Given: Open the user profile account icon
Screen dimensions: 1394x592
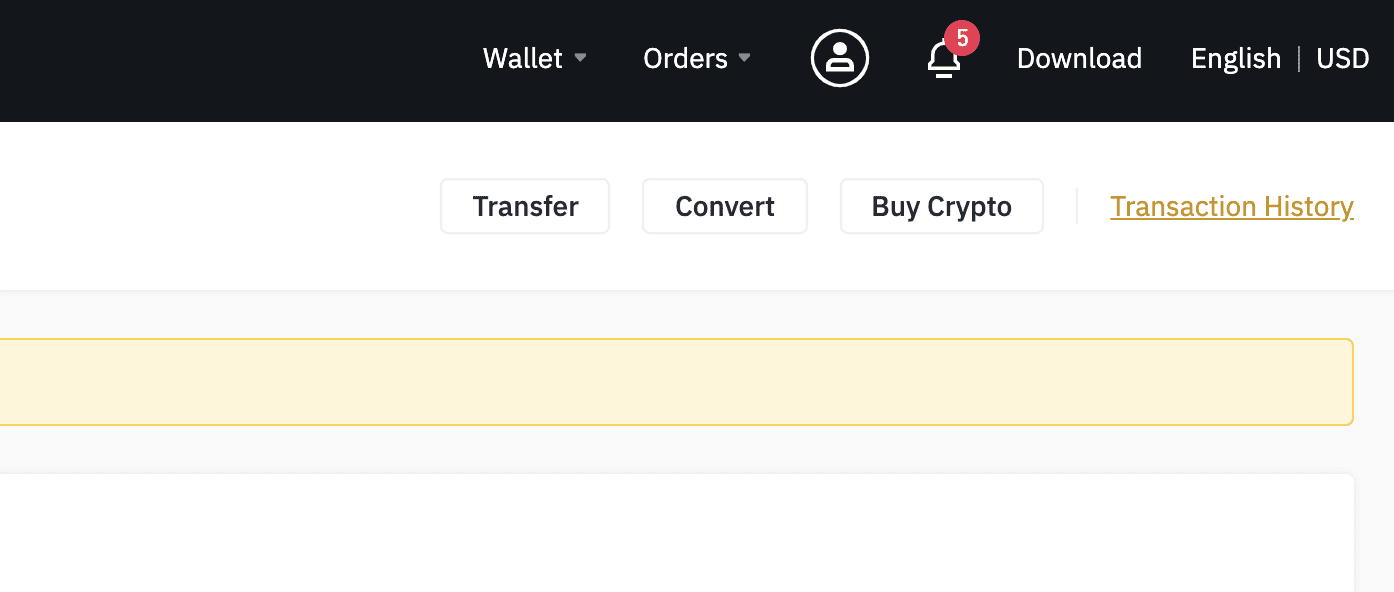Looking at the screenshot, I should (x=839, y=58).
